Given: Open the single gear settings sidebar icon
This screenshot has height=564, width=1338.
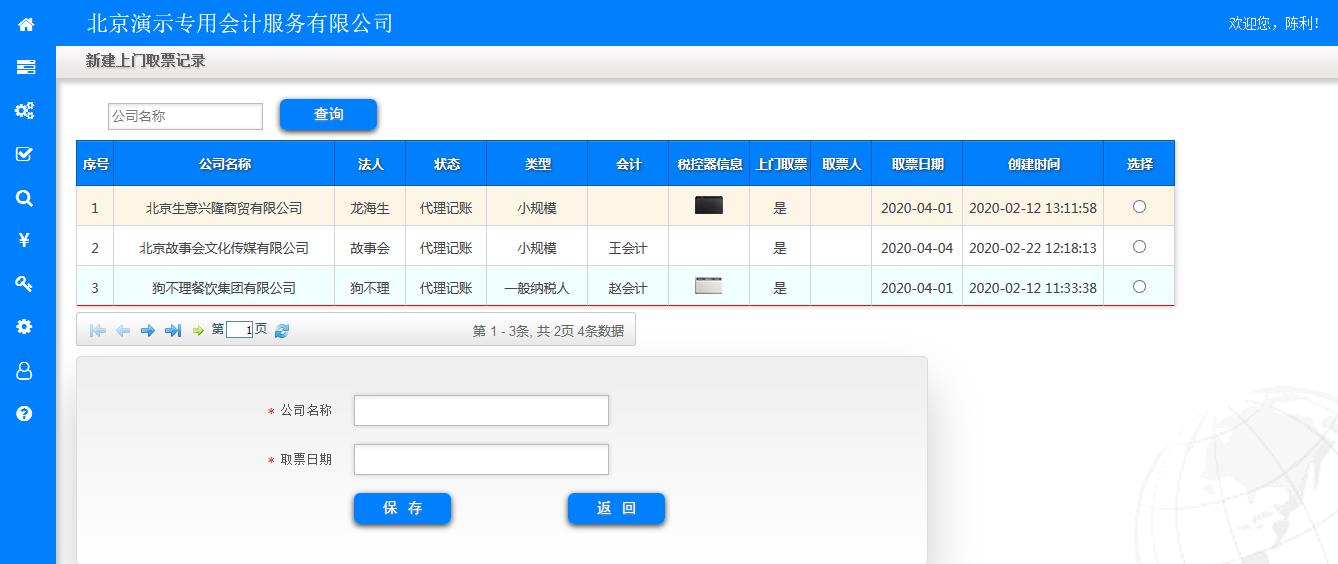Looking at the screenshot, I should [25, 327].
